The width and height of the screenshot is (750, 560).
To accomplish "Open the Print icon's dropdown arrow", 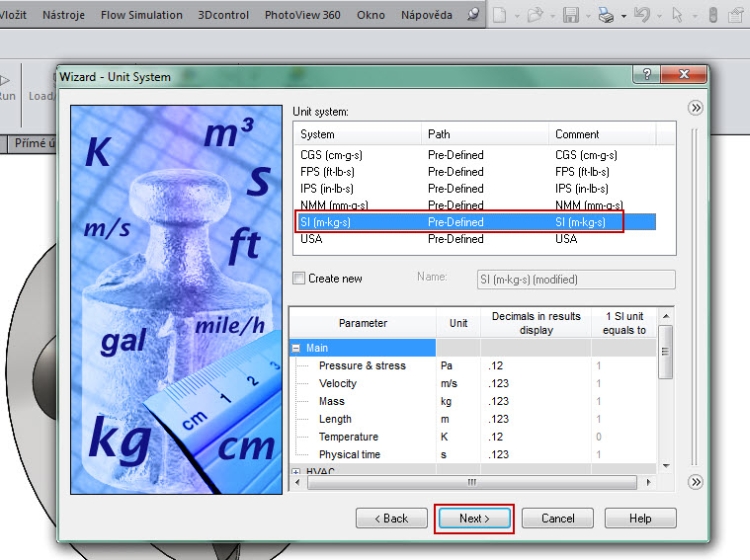I will 624,16.
